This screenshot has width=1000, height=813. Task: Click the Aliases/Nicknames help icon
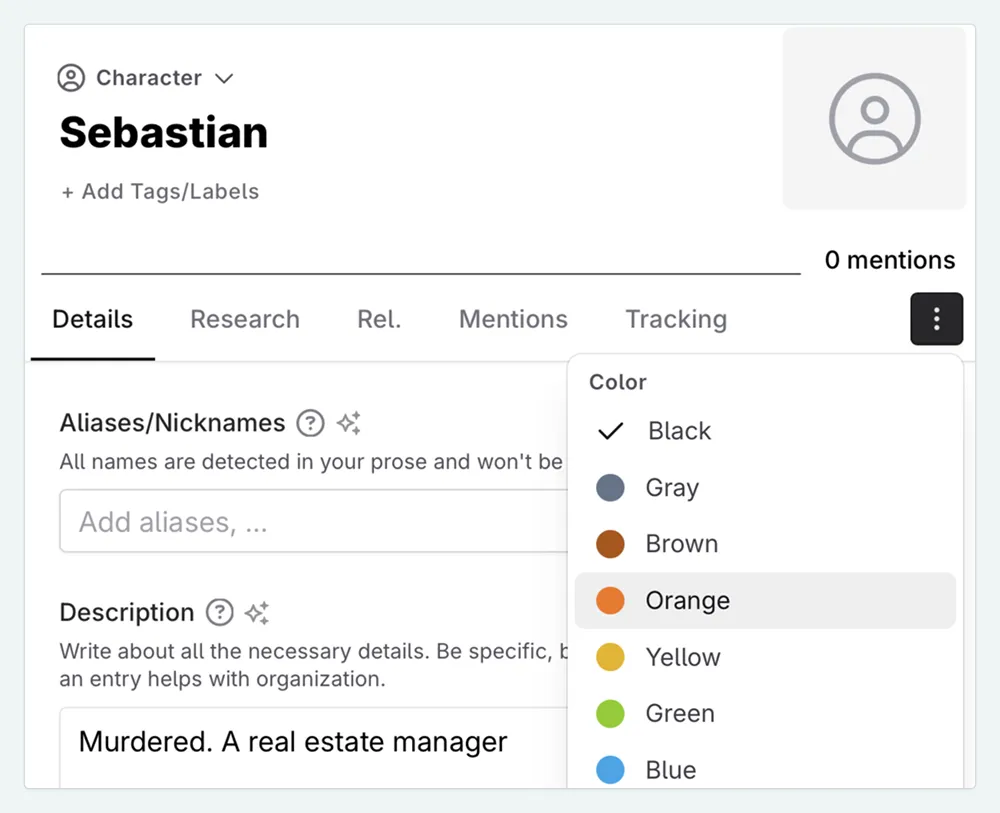[x=310, y=423]
